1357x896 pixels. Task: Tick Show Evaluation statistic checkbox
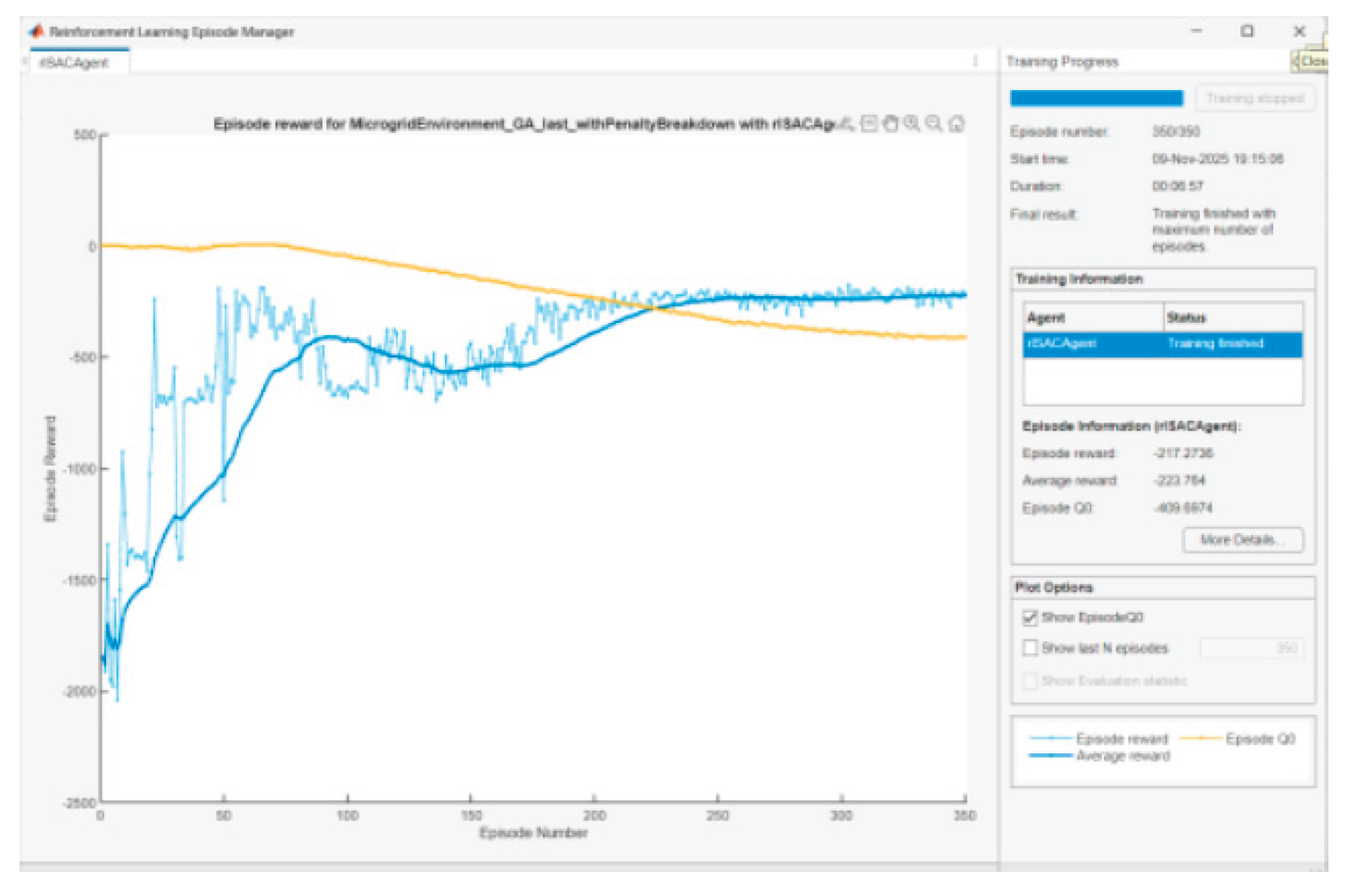click(1030, 681)
